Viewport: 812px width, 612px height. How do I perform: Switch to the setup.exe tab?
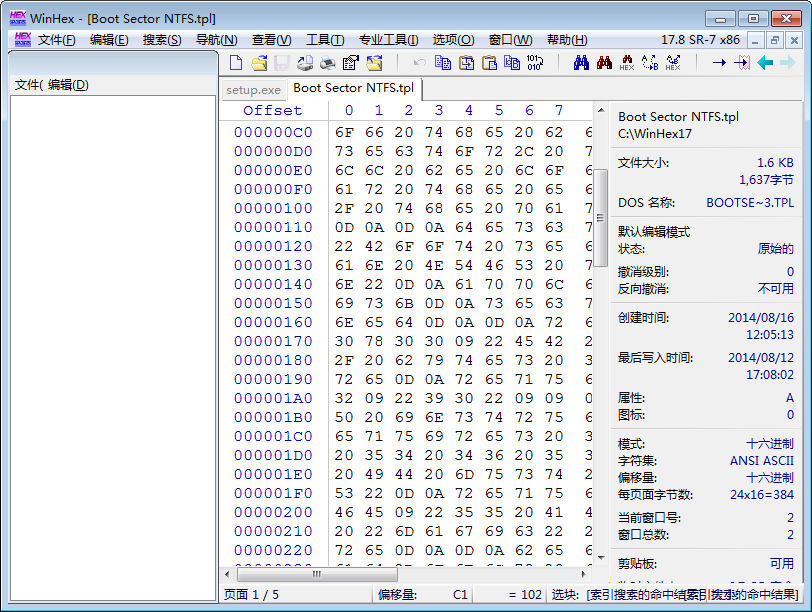pos(253,90)
